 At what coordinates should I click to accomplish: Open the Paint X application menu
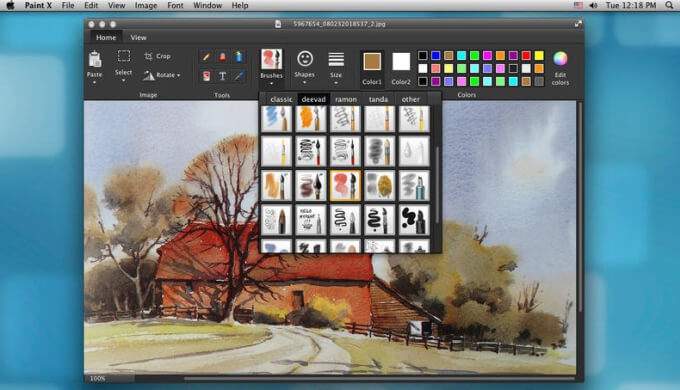coord(38,6)
